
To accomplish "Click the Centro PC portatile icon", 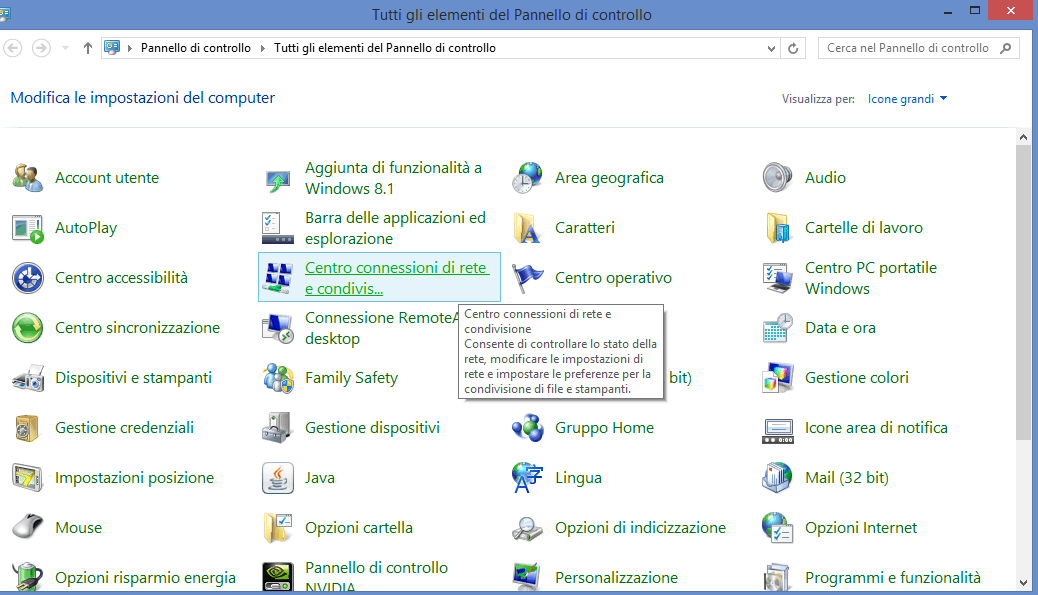I will [778, 278].
